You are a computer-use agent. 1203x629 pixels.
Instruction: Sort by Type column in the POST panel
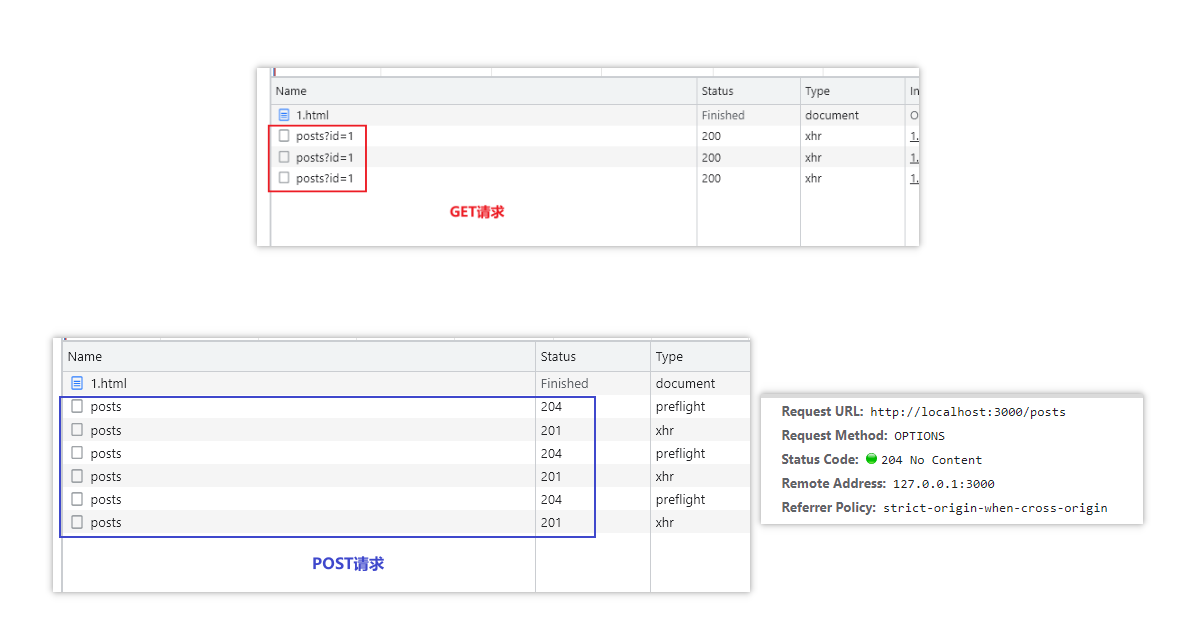(x=700, y=357)
